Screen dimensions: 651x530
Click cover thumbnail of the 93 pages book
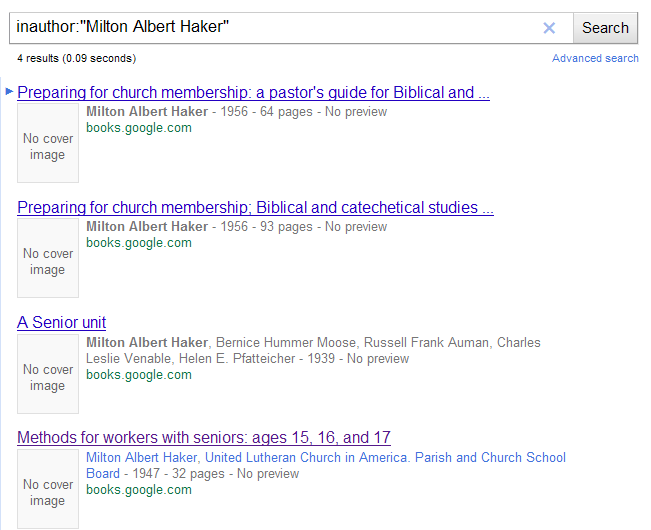point(48,258)
